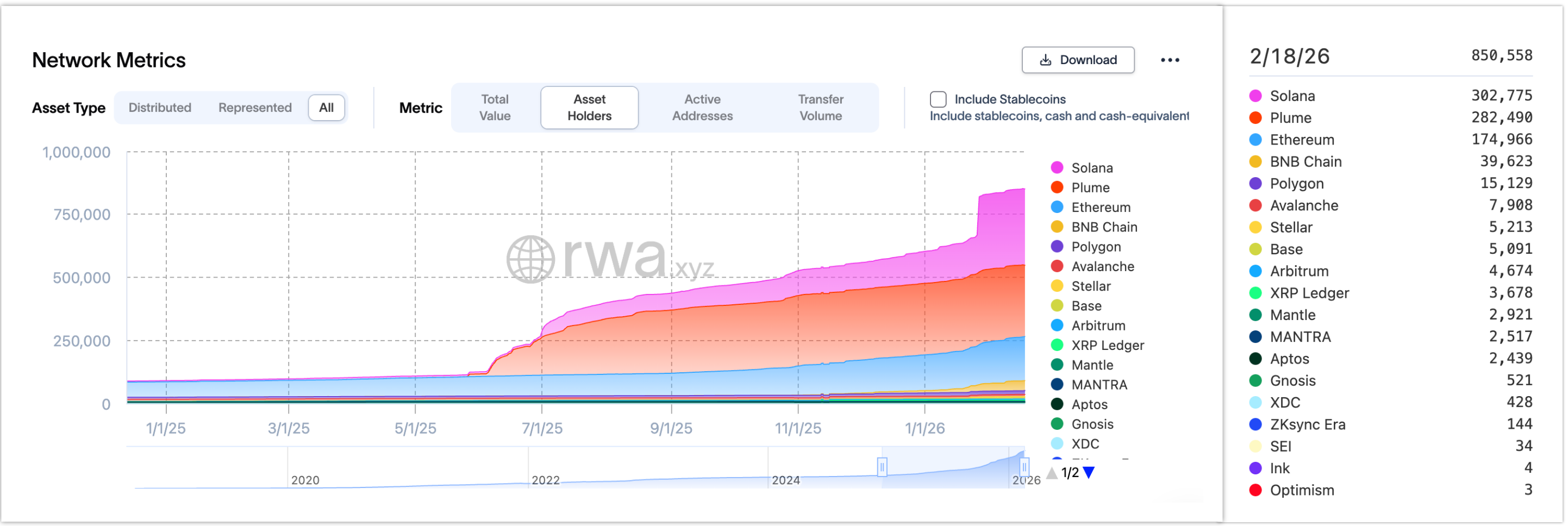Open the three-dot more options menu
The width and height of the screenshot is (1568, 526).
(1169, 60)
